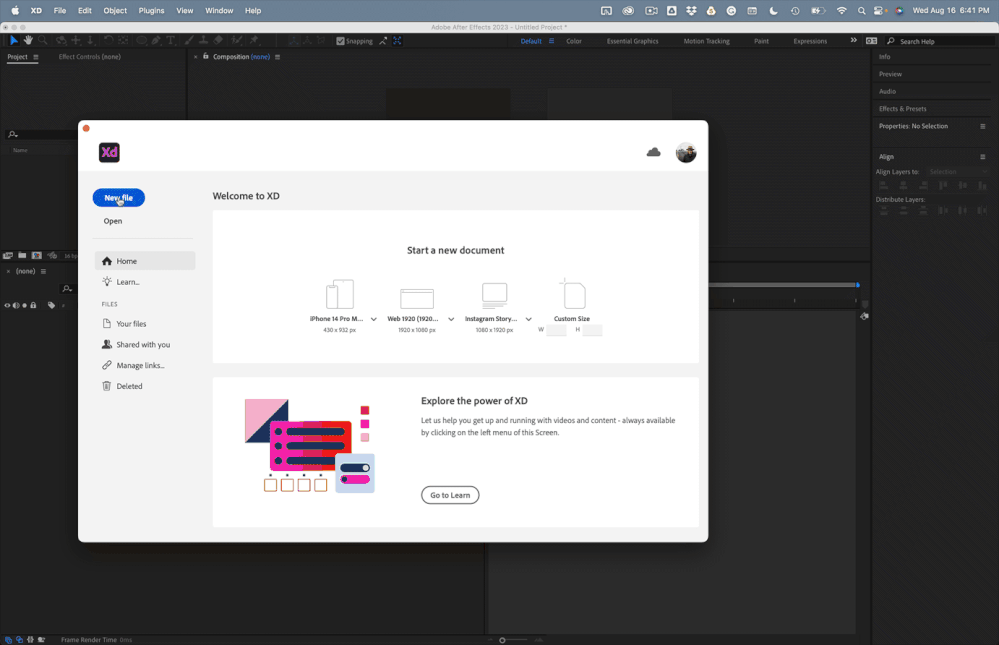Viewport: 999px width, 645px height.
Task: Toggle Snapping checkbox in After Effects
Action: tap(340, 41)
